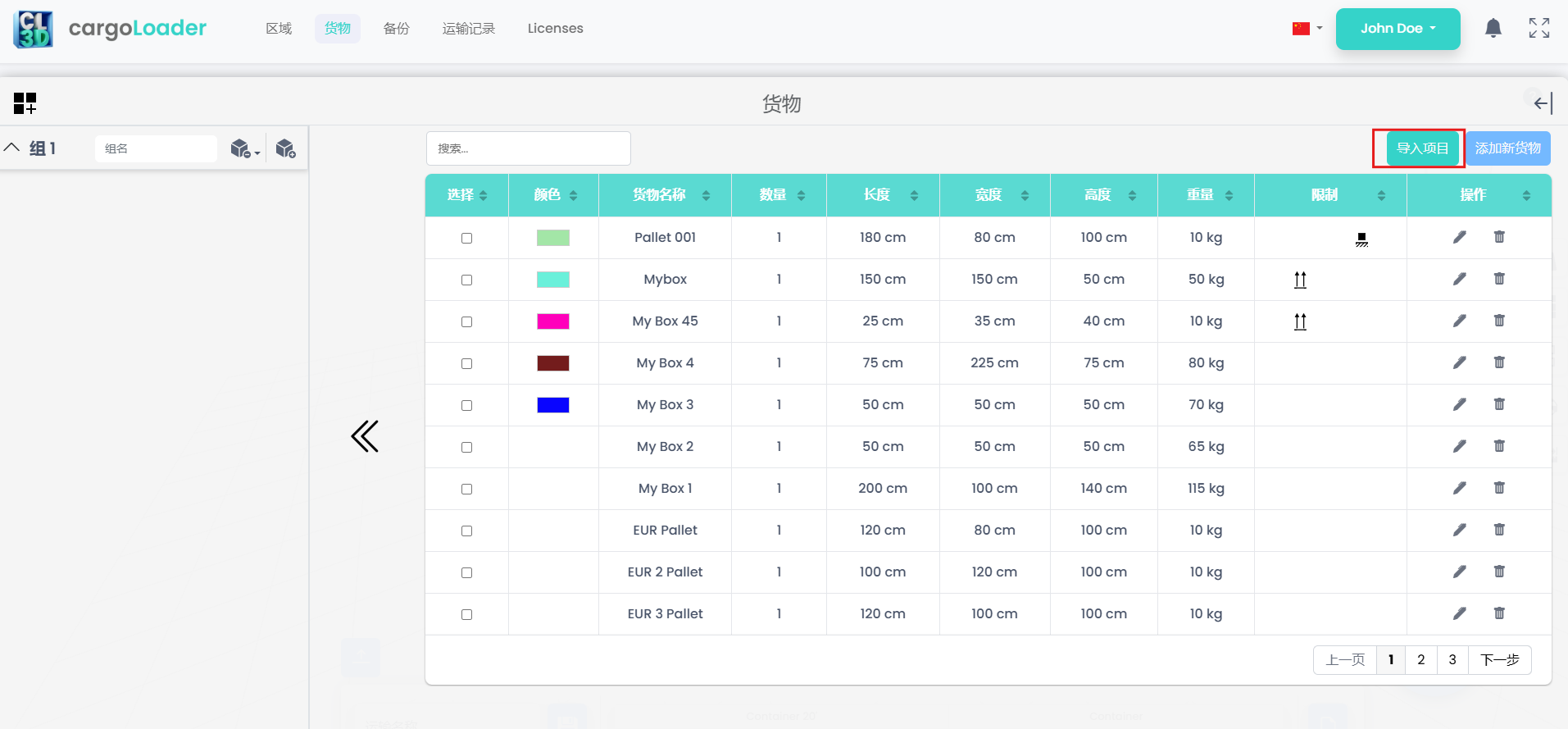1568x729 pixels.
Task: Go to the Licenses menu item
Action: tap(555, 29)
